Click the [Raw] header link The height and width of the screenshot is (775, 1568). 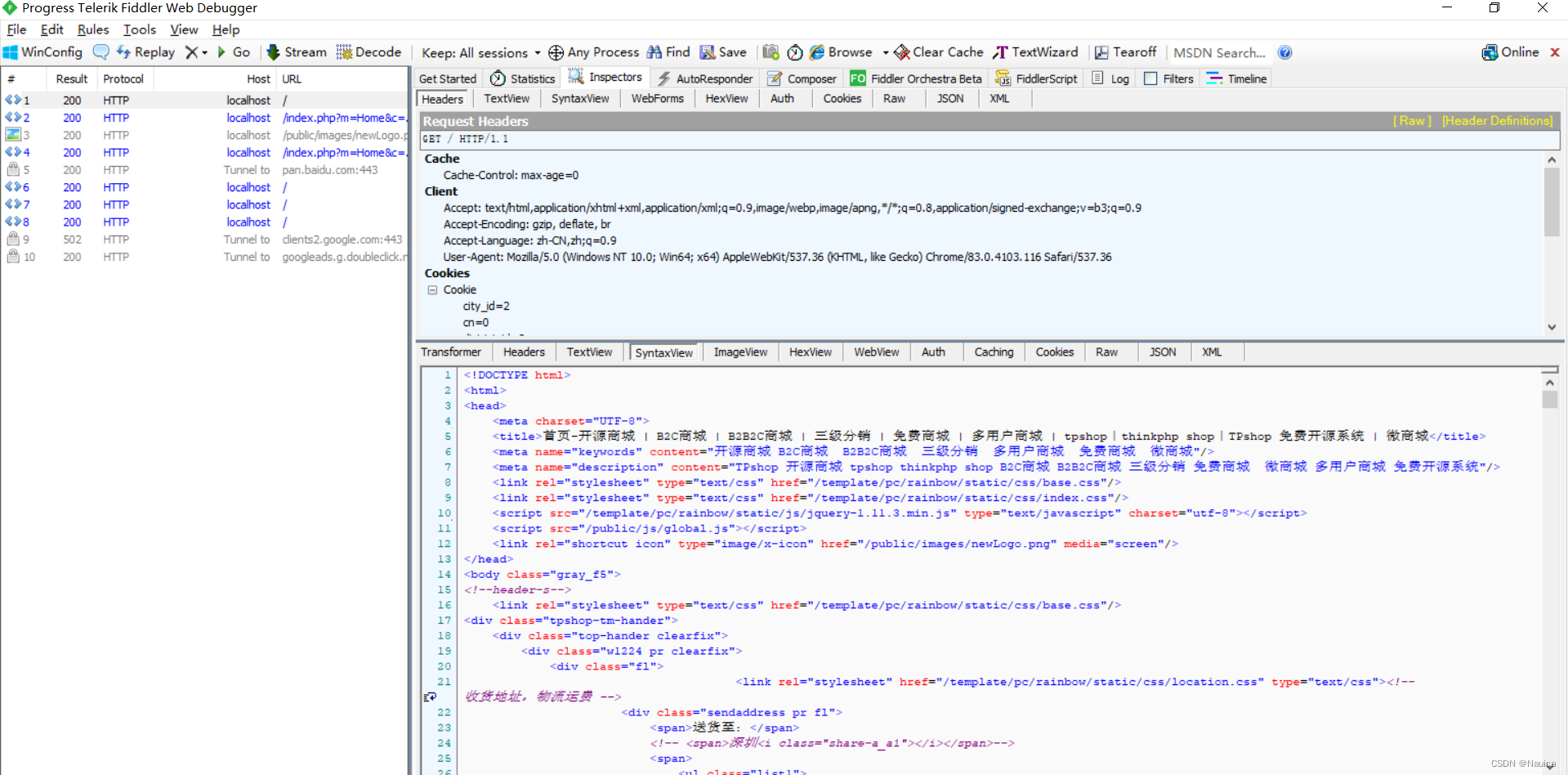1412,121
